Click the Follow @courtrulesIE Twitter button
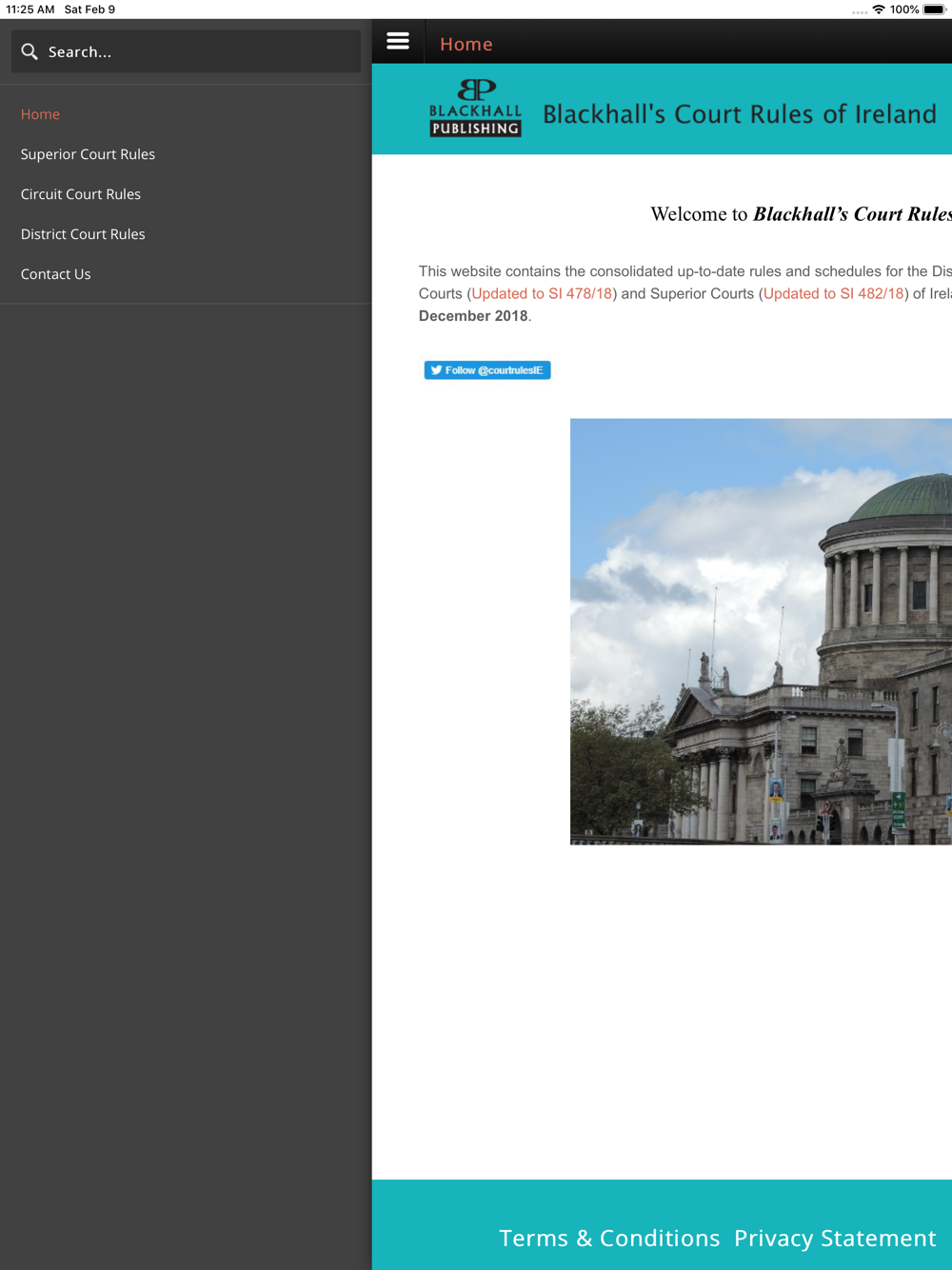 [x=487, y=370]
